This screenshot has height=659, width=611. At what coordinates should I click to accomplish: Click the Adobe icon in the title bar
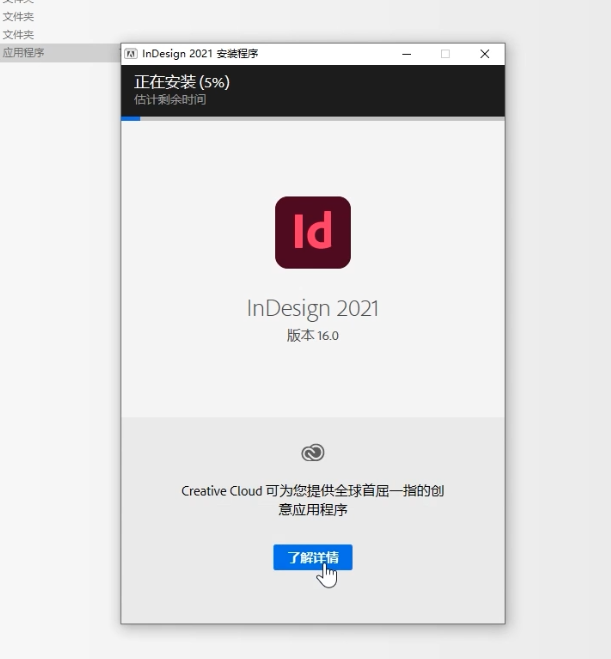tap(131, 54)
